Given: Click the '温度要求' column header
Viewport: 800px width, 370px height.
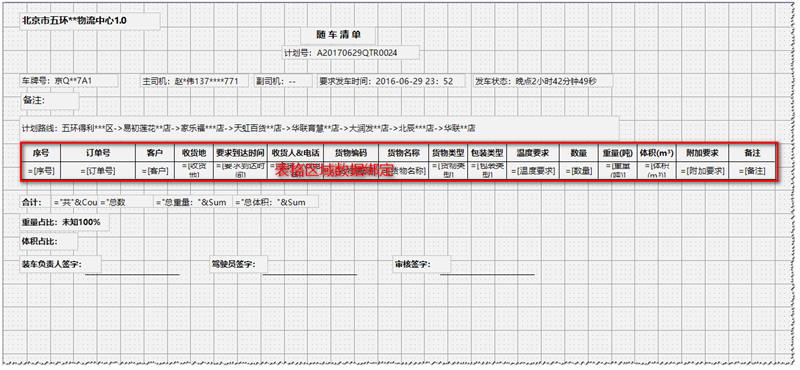Looking at the screenshot, I should 533,153.
